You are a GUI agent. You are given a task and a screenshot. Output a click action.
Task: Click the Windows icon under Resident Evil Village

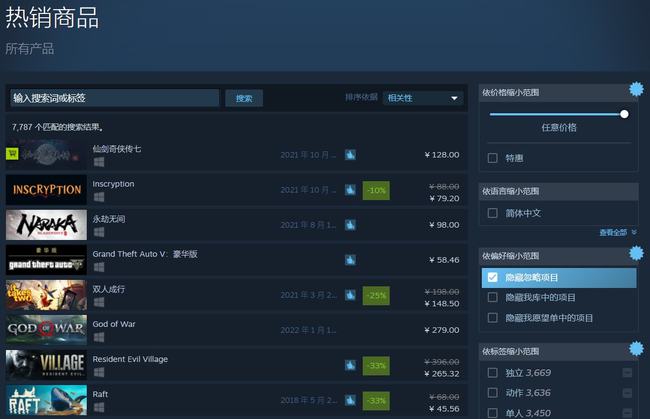[x=99, y=372]
